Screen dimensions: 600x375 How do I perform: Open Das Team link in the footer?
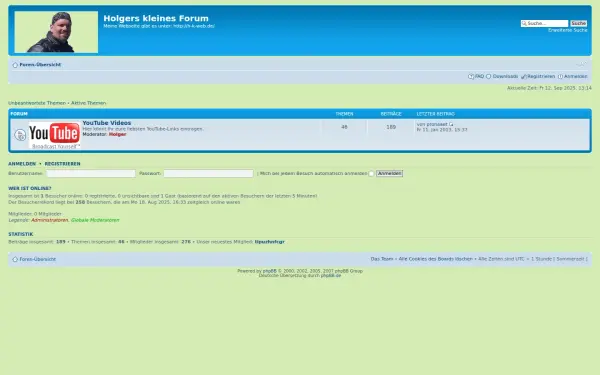(x=382, y=259)
